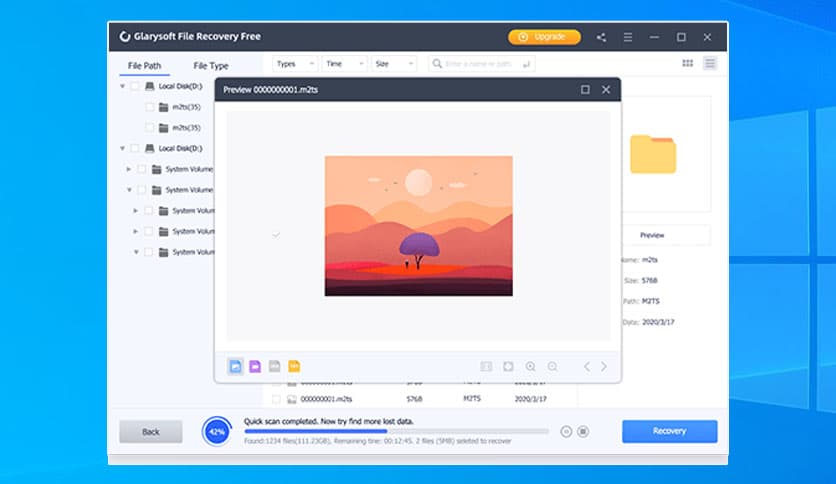Image resolution: width=836 pixels, height=484 pixels.
Task: Check Local Disk(D:) that contains System Volume folders
Action: [135, 148]
